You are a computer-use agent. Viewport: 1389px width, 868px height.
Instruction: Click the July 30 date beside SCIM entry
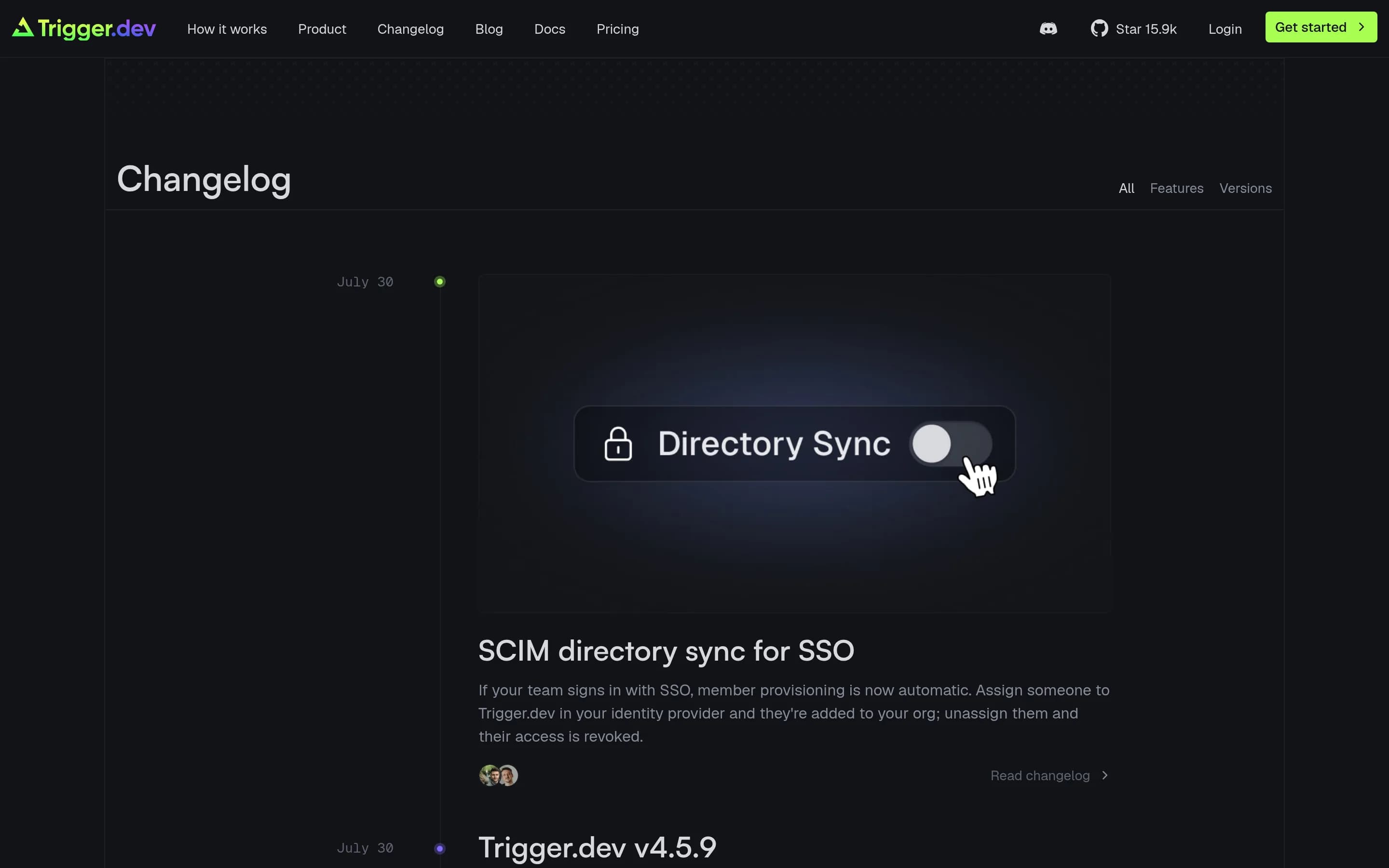pyautogui.click(x=365, y=282)
